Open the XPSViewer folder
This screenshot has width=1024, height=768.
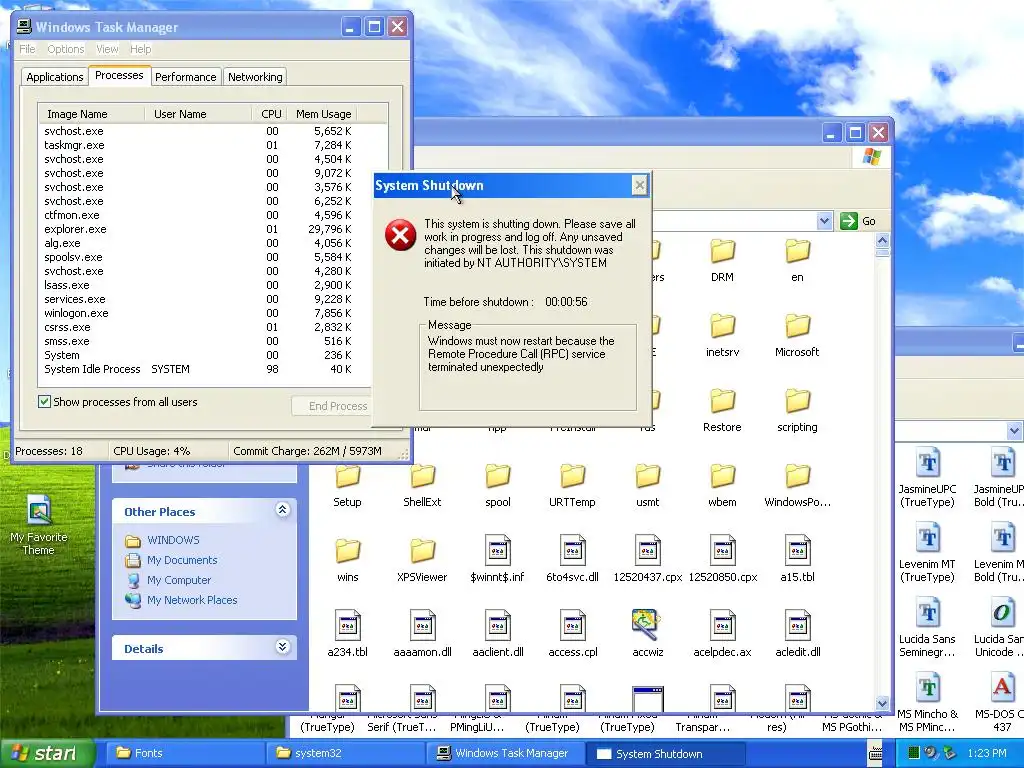pyautogui.click(x=423, y=560)
